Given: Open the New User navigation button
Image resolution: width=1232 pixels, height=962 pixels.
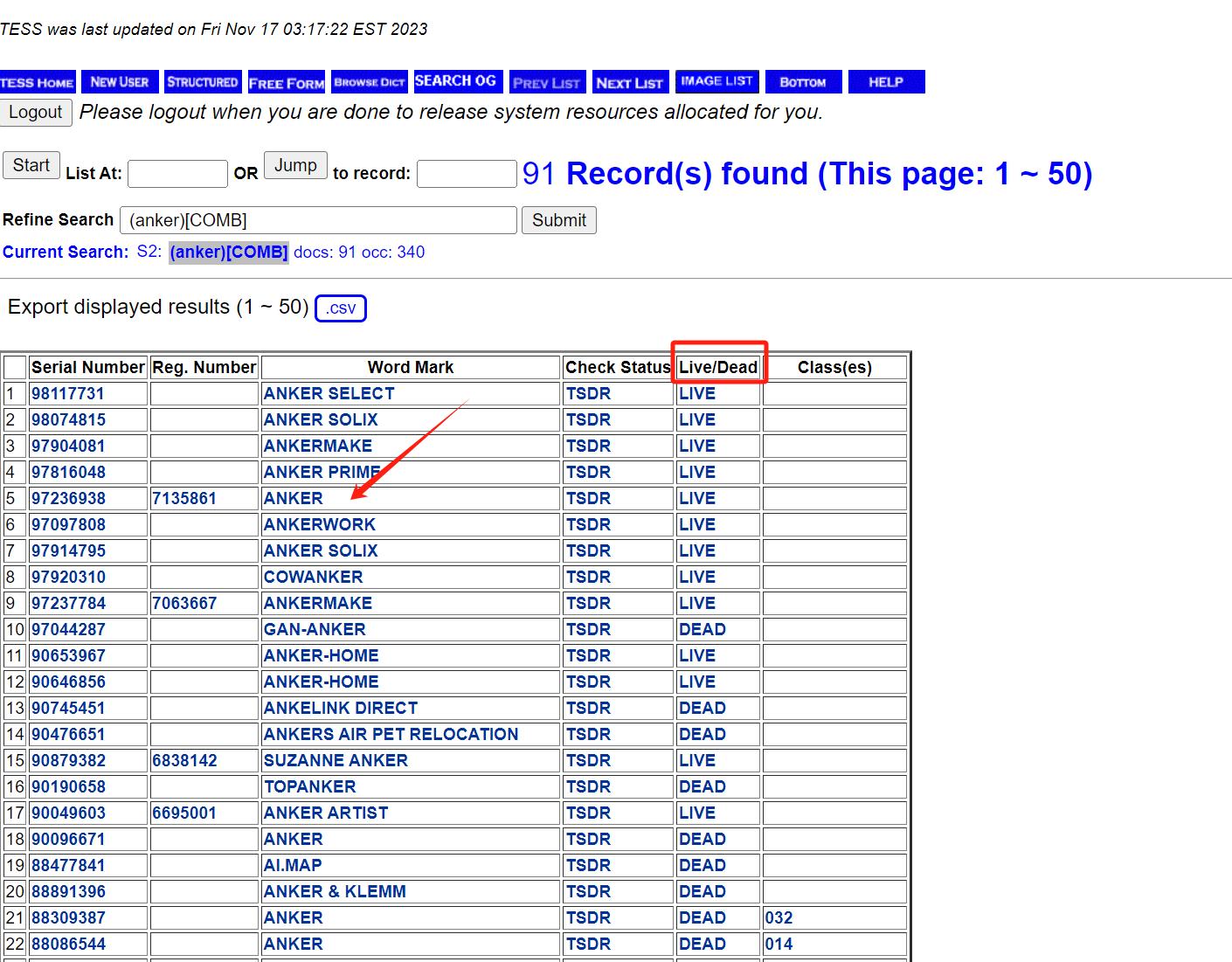Looking at the screenshot, I should (120, 82).
